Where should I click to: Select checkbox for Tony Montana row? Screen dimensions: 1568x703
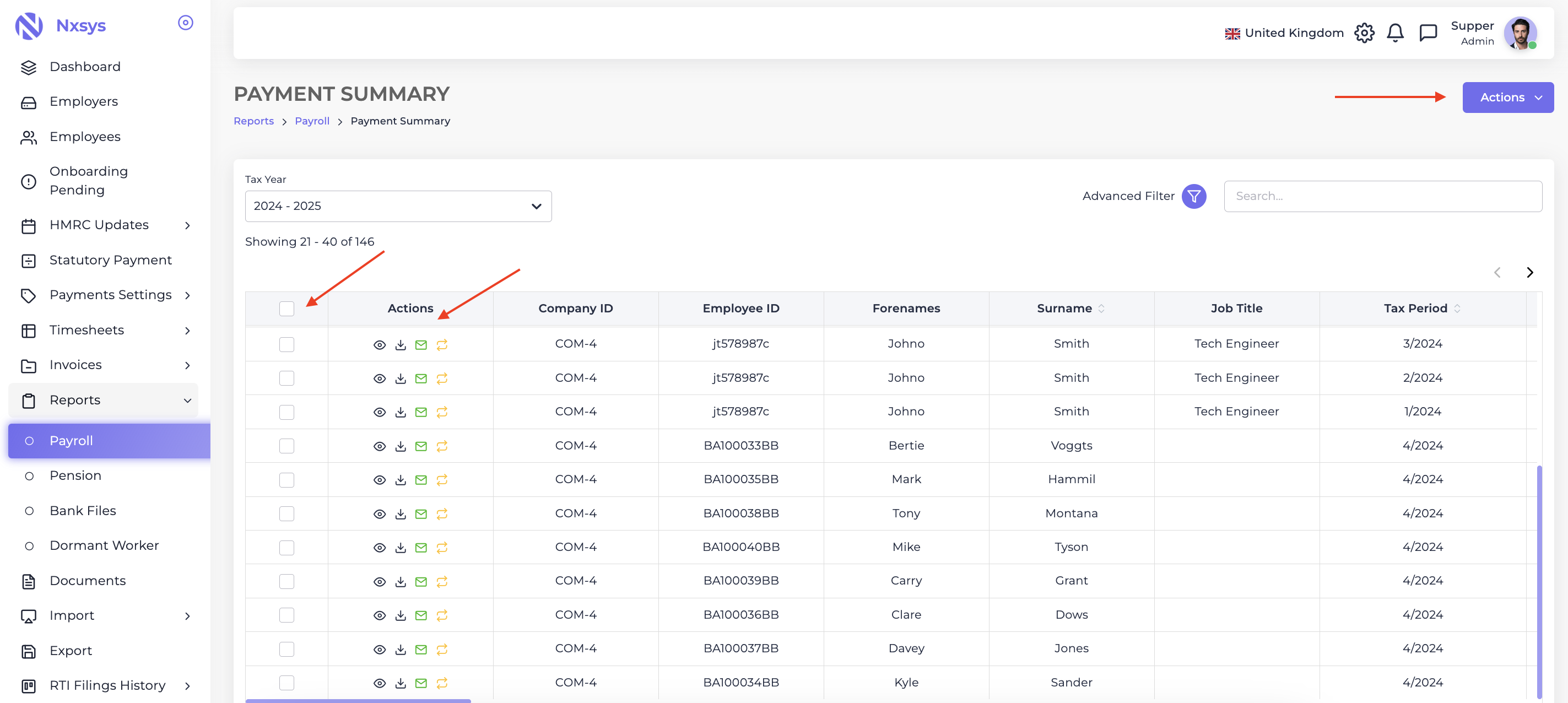(286, 513)
